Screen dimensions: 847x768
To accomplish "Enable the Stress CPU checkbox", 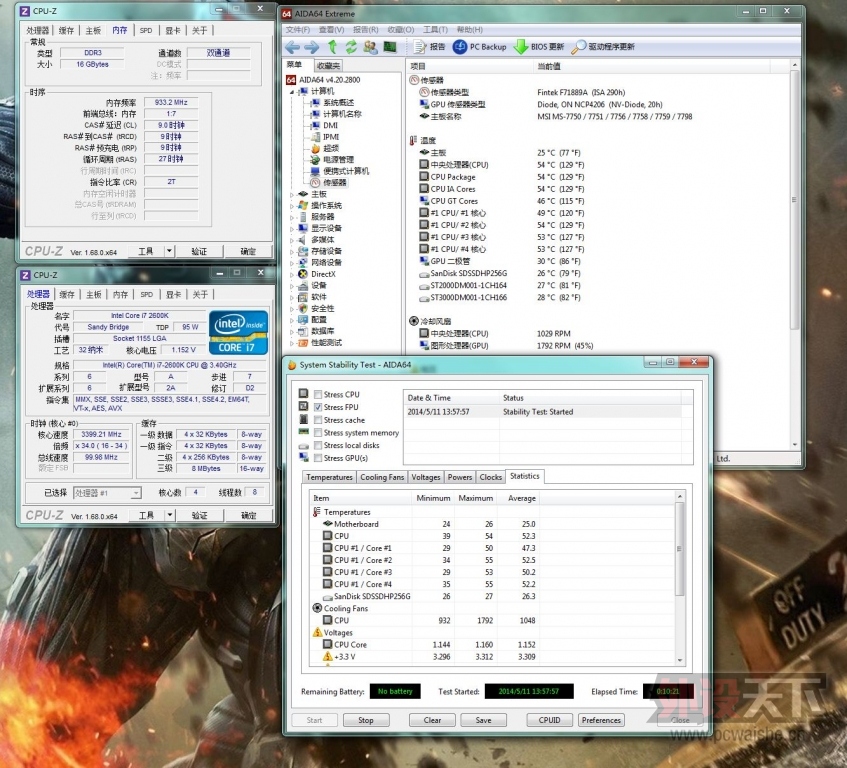I will (x=318, y=394).
